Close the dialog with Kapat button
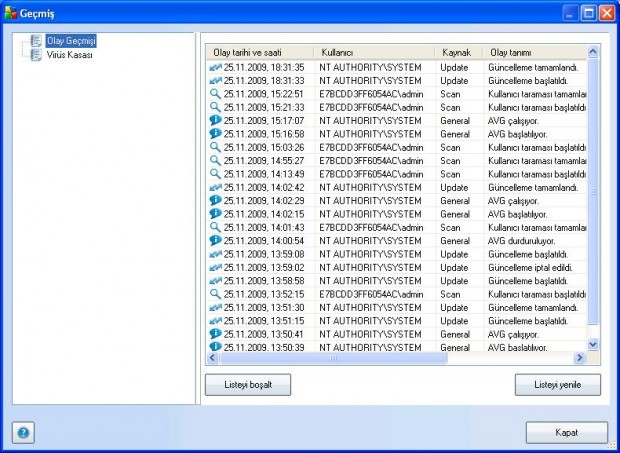The height and width of the screenshot is (453, 620). pos(566,432)
